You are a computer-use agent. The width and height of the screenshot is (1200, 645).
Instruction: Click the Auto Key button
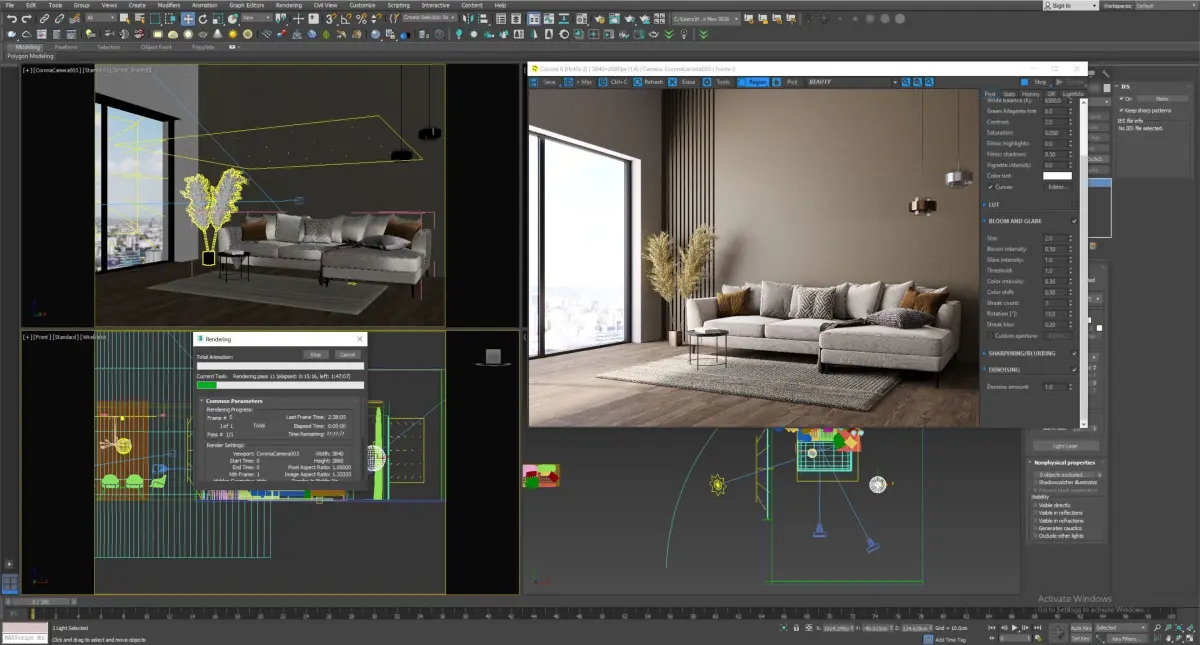click(1080, 628)
